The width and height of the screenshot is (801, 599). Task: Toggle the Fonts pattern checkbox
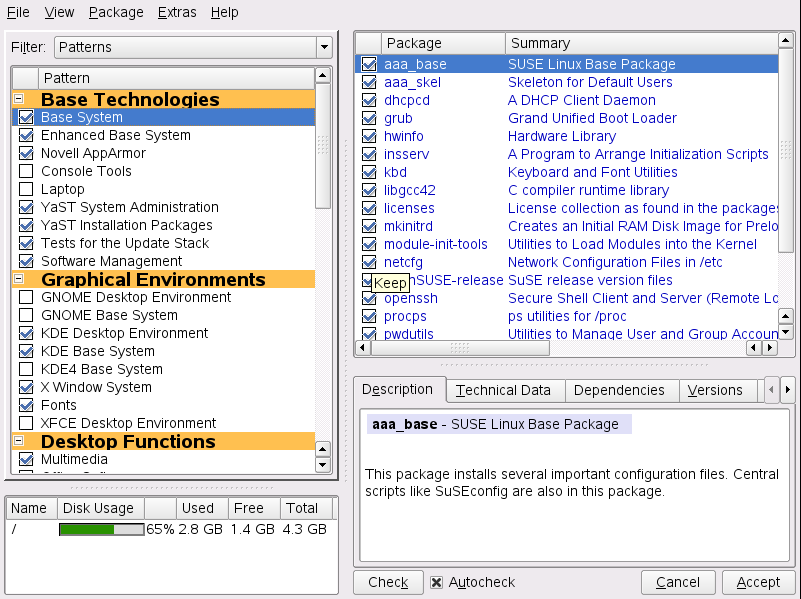pos(26,405)
